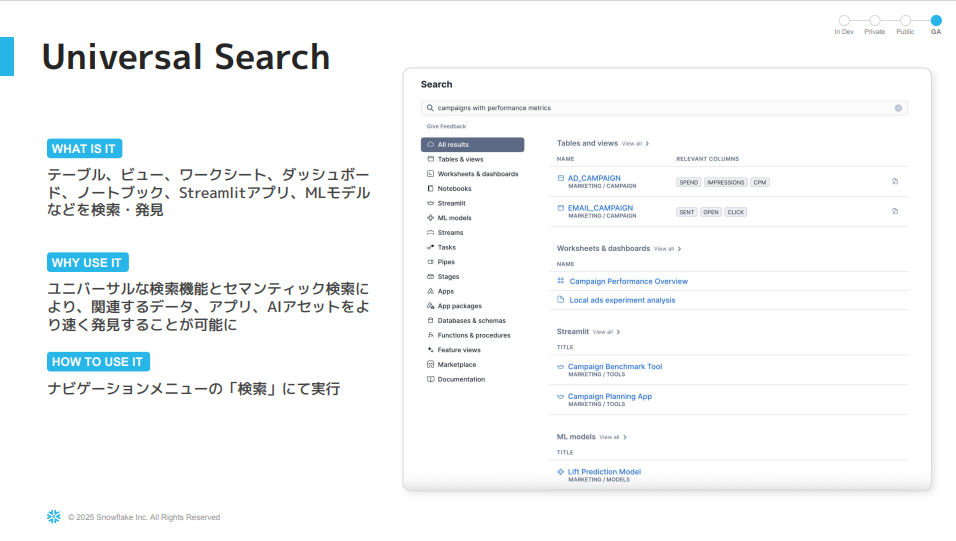Filter results to App packages
The image size is (956, 541).
[x=459, y=306]
